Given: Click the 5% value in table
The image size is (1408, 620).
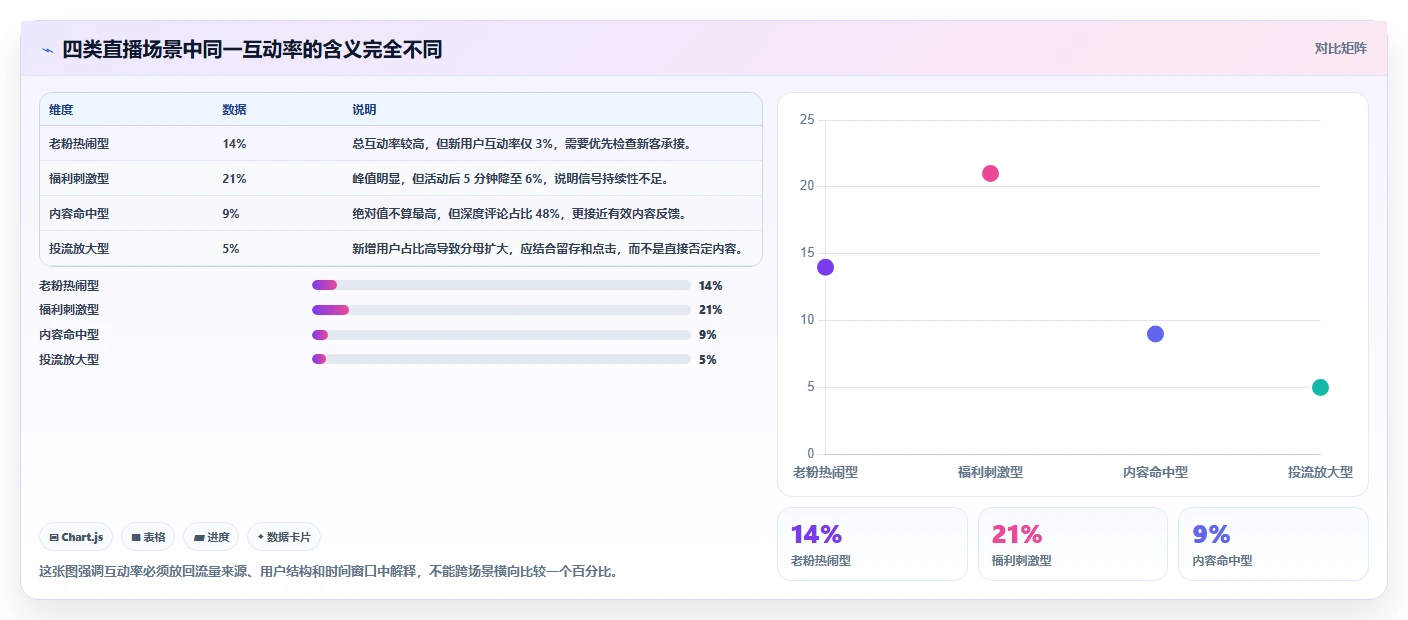Looking at the screenshot, I should 231,249.
